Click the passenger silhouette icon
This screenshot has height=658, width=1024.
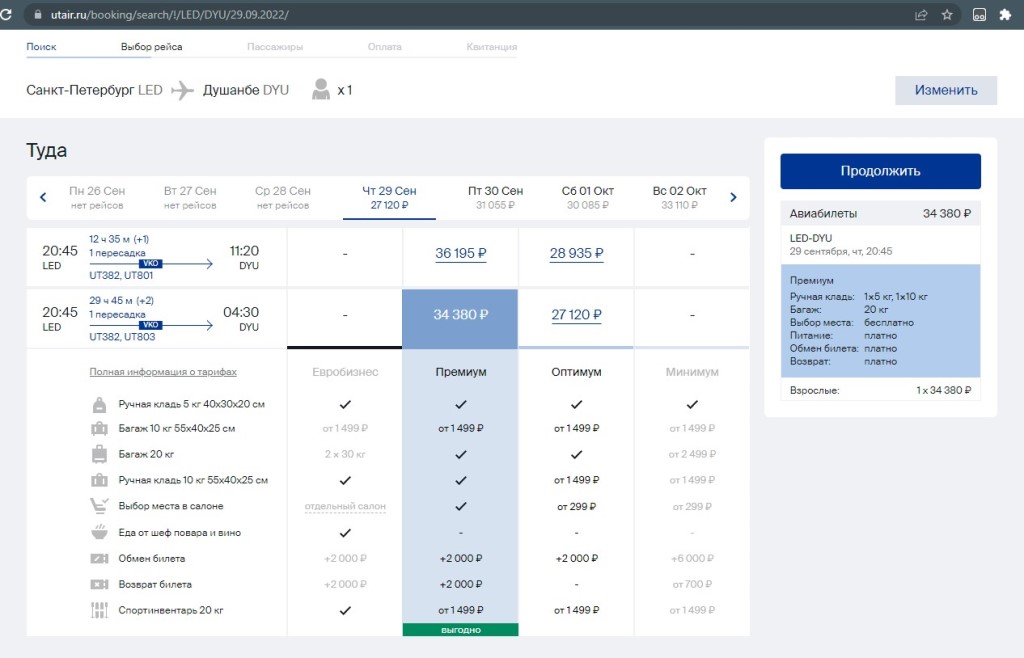pos(321,90)
